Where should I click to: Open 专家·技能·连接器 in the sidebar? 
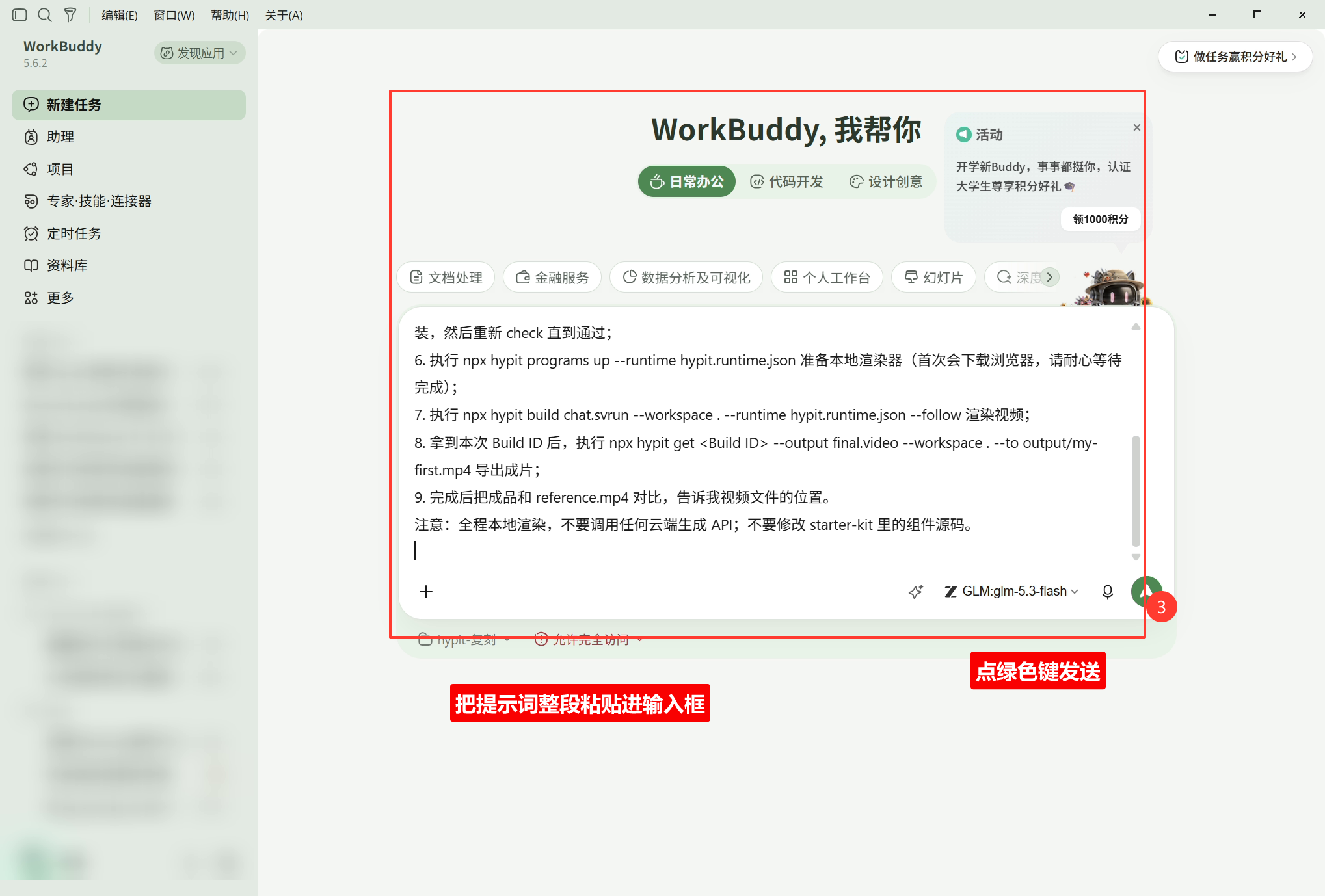point(129,201)
